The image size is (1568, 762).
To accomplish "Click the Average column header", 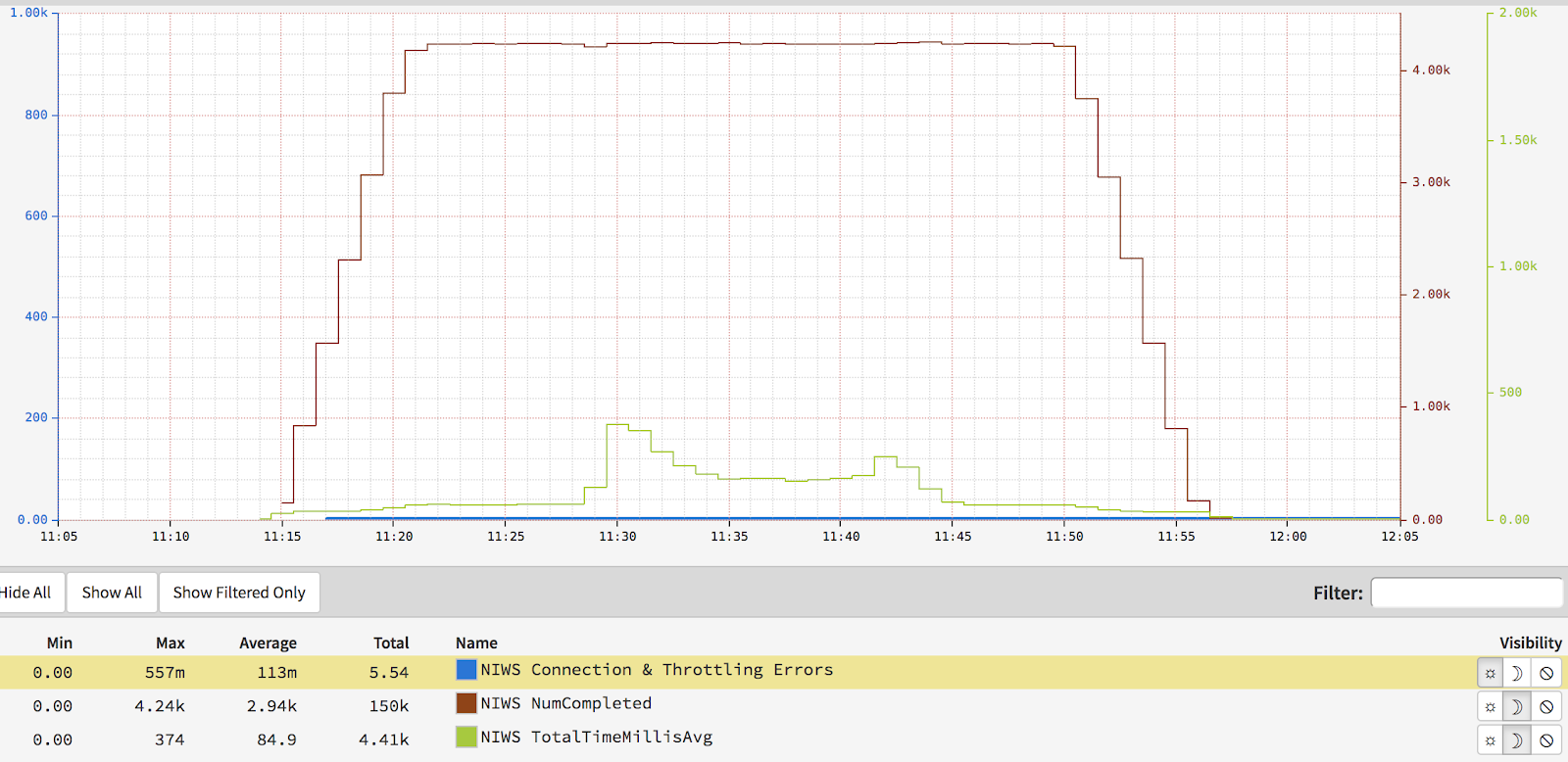I will [268, 643].
